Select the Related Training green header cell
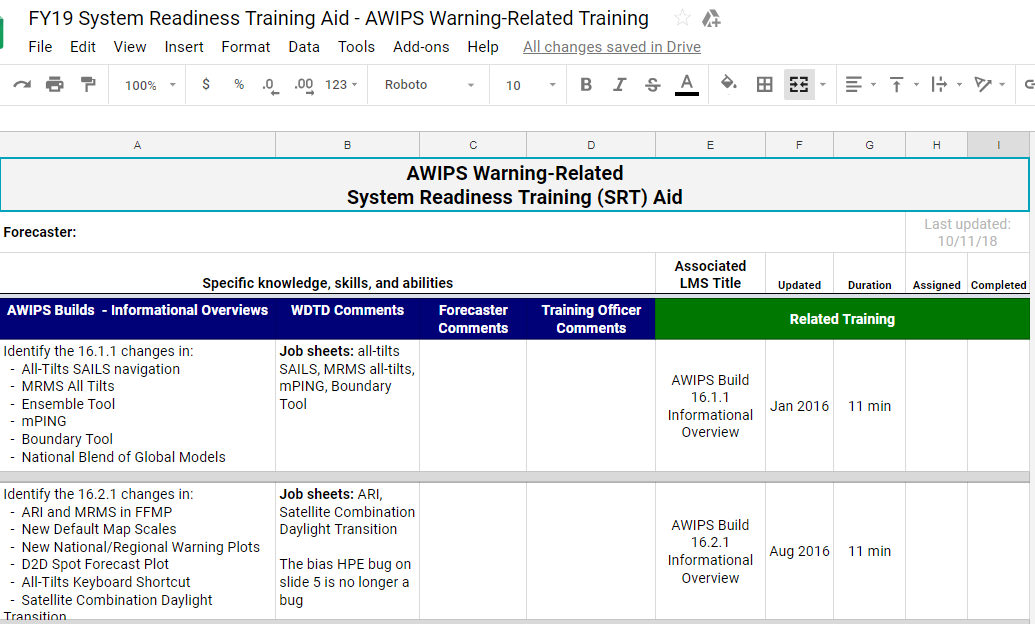 842,319
